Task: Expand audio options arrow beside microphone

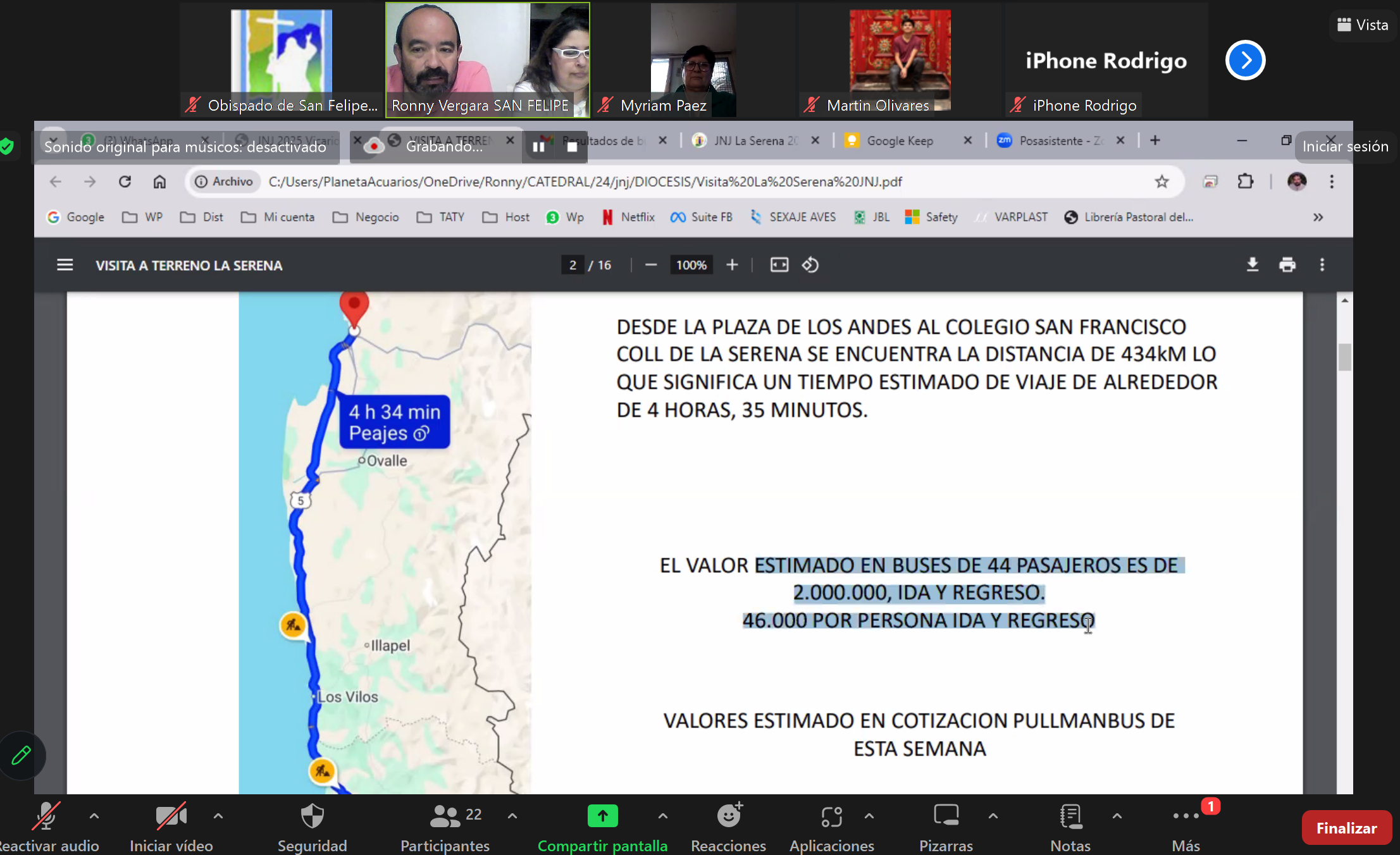Action: (94, 816)
